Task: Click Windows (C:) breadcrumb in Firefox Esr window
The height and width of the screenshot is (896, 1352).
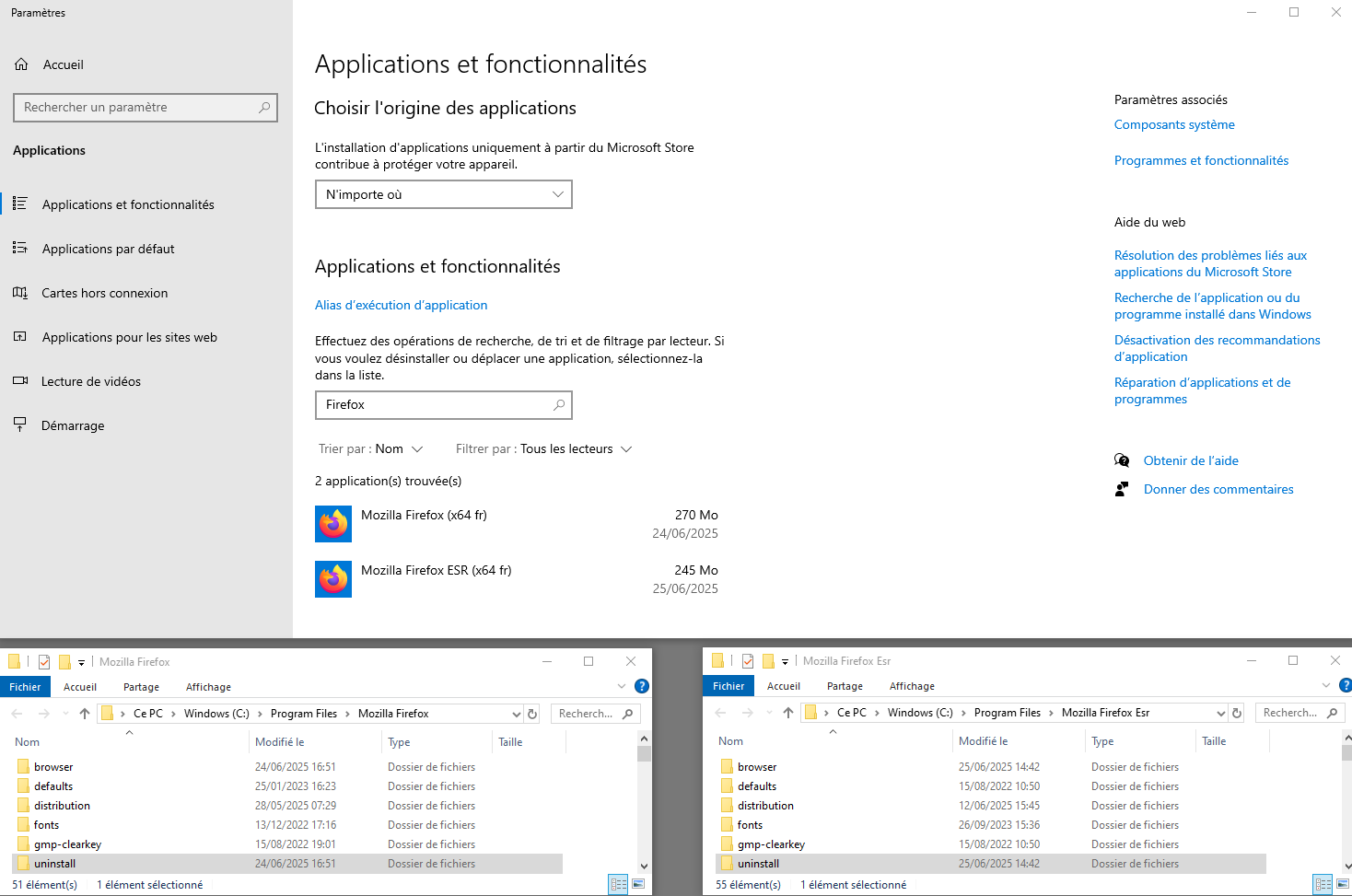Action: (920, 713)
